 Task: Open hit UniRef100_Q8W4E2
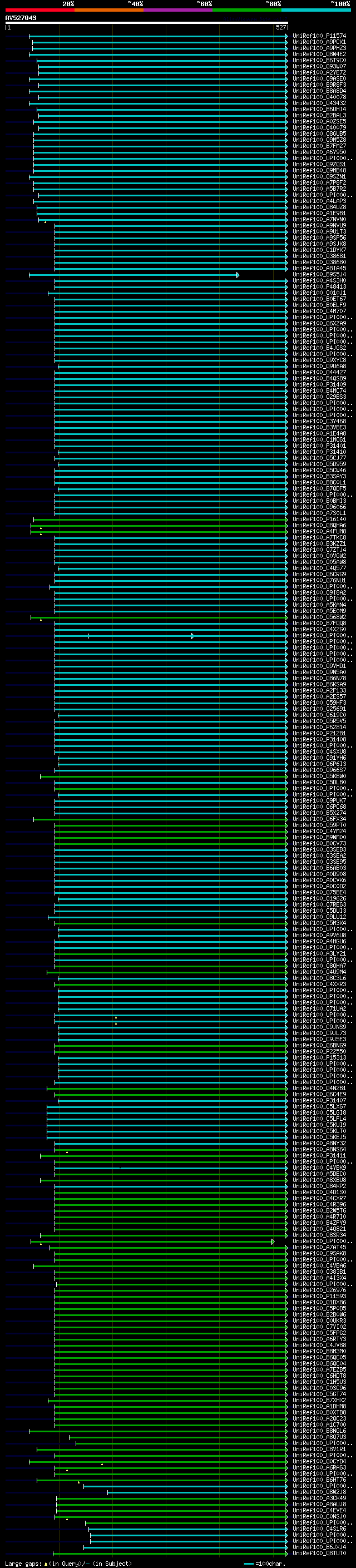click(319, 54)
